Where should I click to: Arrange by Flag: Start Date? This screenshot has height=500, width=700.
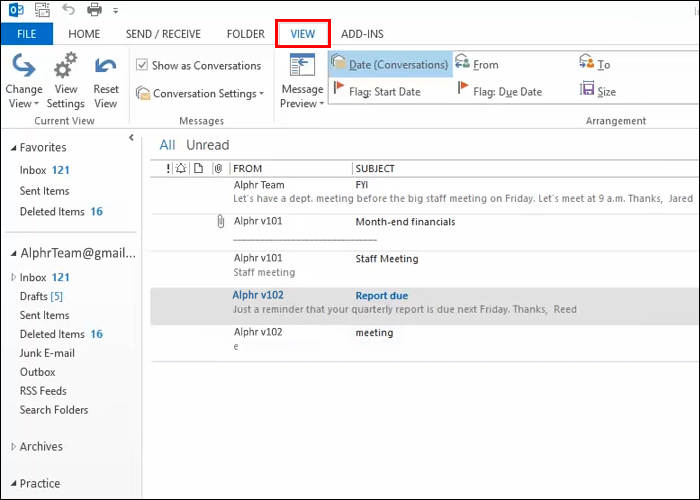[377, 91]
